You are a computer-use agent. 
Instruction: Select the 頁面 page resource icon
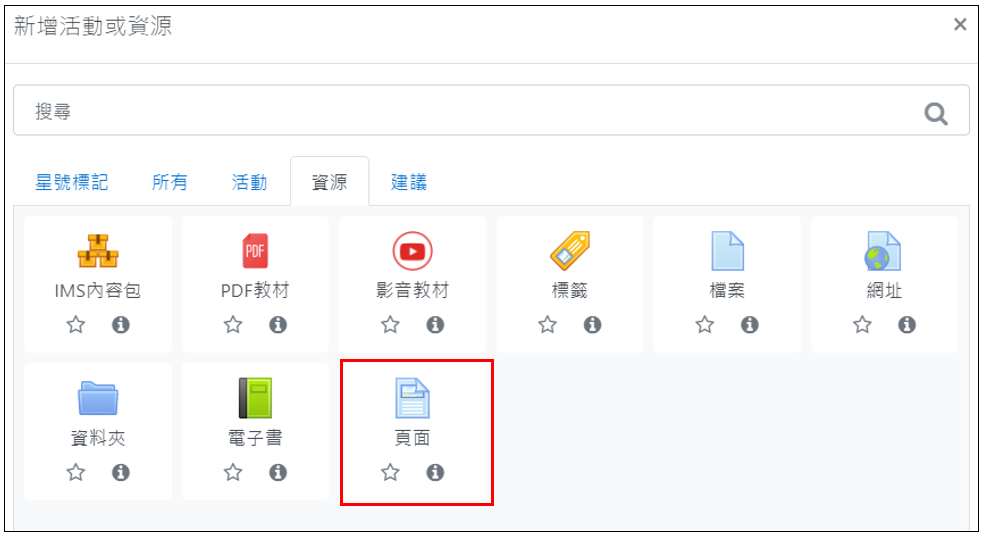click(412, 398)
